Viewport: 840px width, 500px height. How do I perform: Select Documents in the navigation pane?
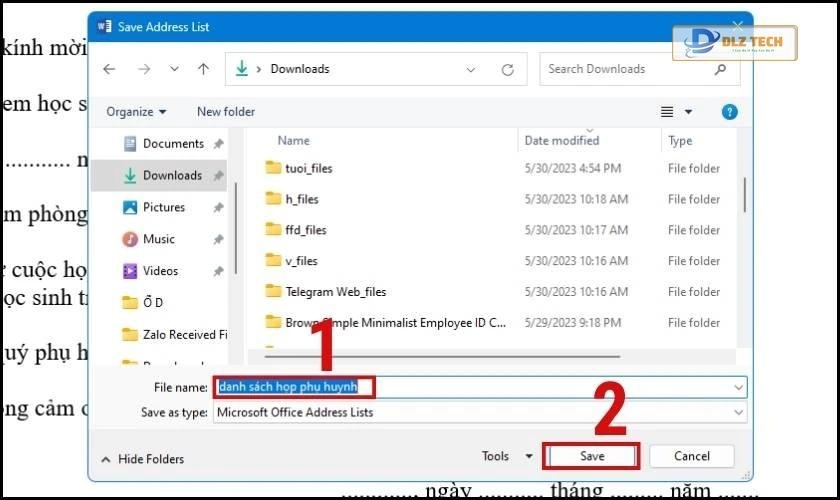pos(172,143)
